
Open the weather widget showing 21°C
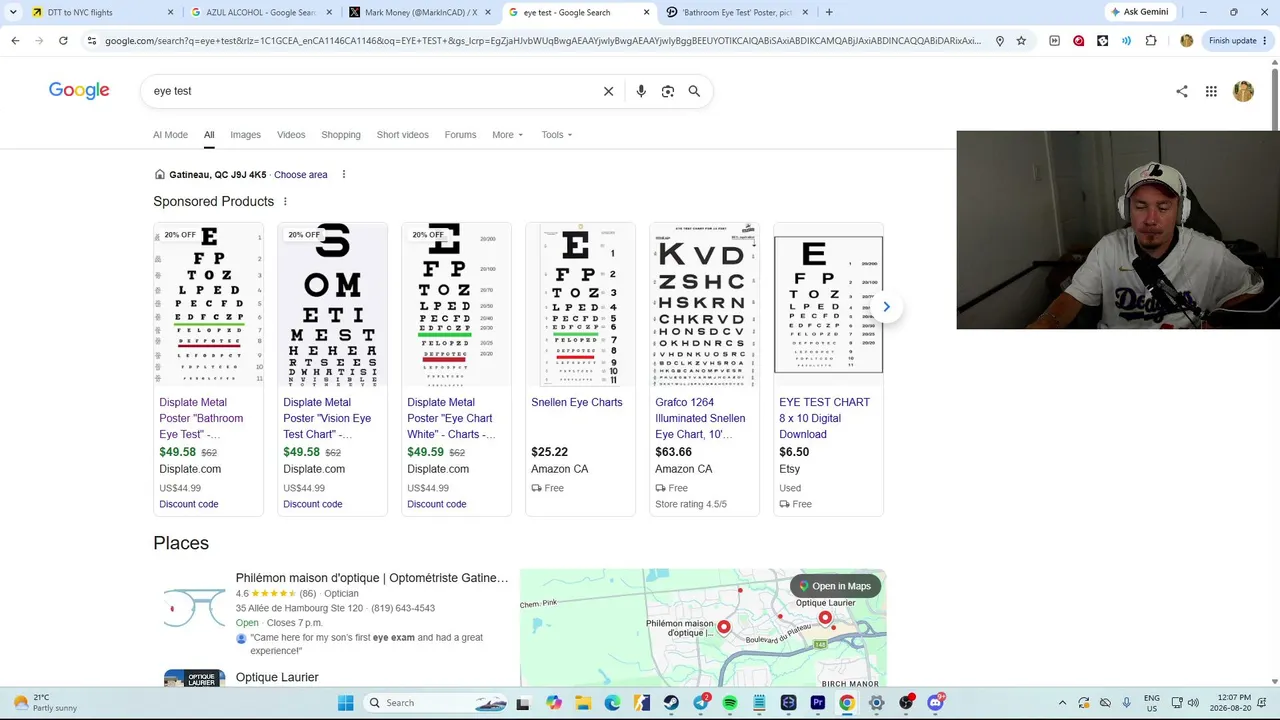(45, 702)
